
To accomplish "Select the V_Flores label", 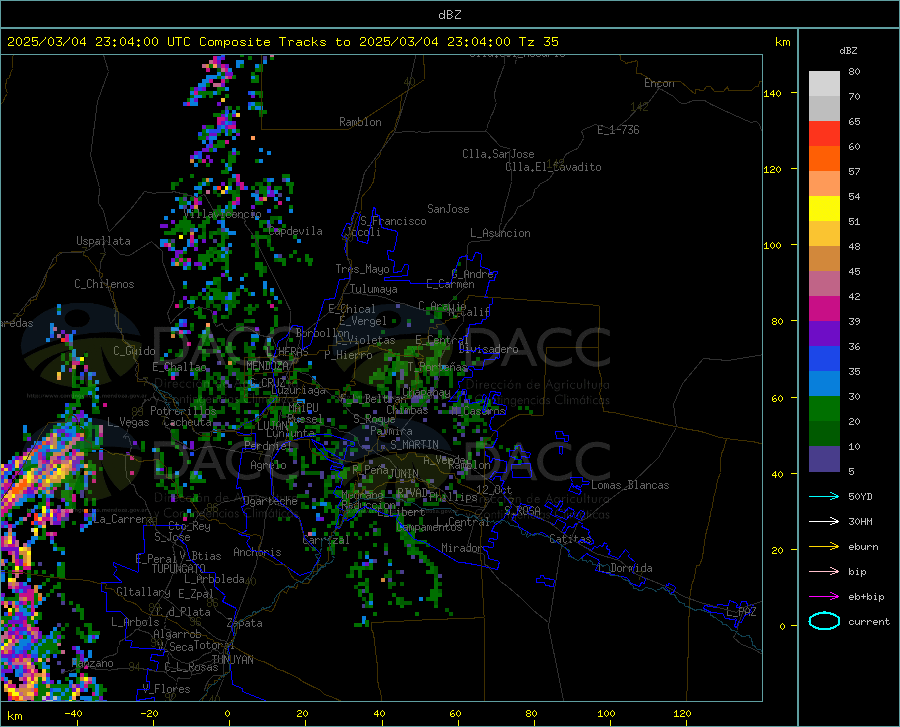I will [166, 689].
